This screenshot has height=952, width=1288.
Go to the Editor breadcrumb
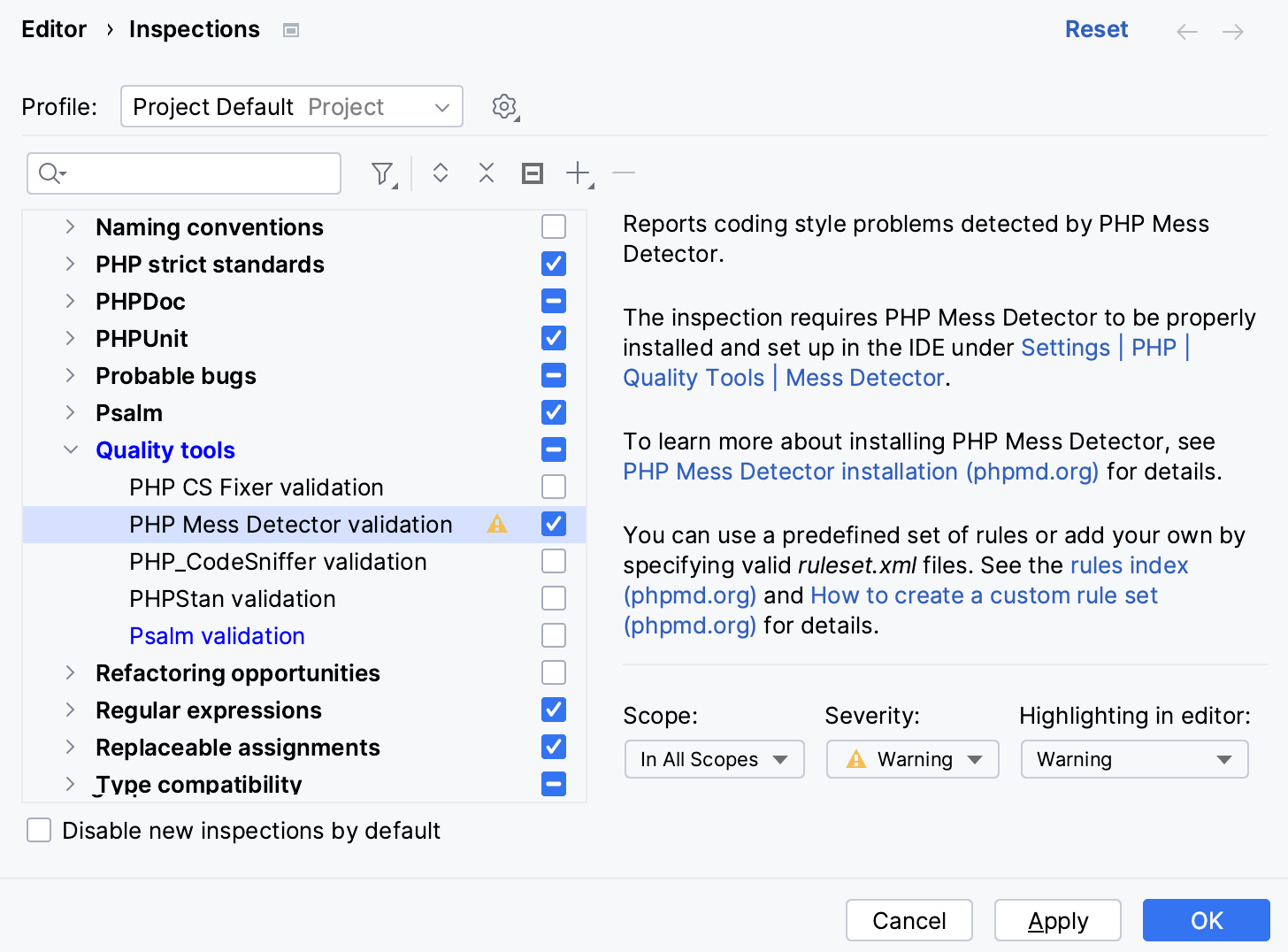click(54, 28)
